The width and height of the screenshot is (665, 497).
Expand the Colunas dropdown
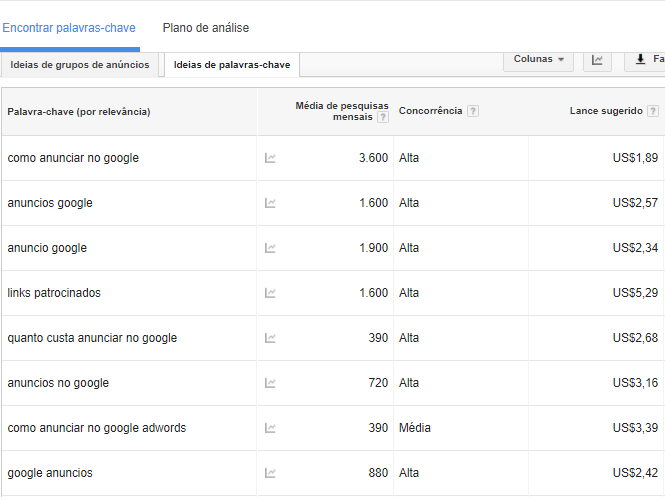click(x=538, y=60)
